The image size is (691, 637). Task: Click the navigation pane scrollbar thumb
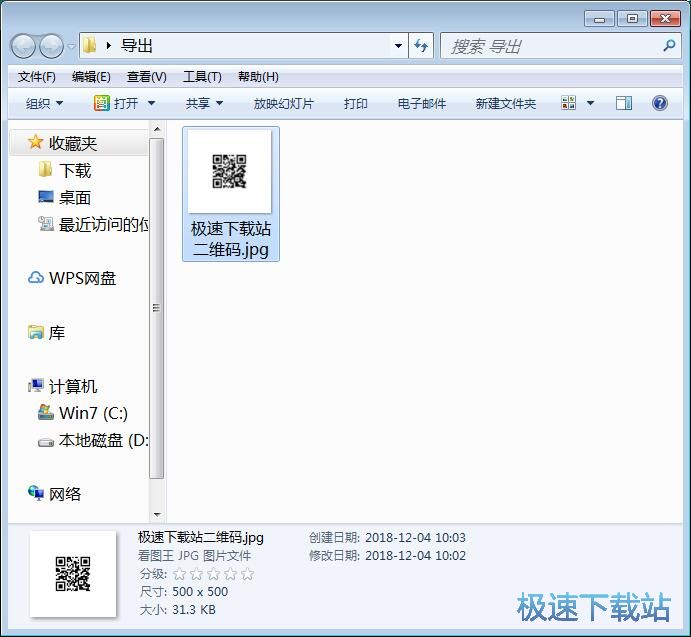point(156,308)
